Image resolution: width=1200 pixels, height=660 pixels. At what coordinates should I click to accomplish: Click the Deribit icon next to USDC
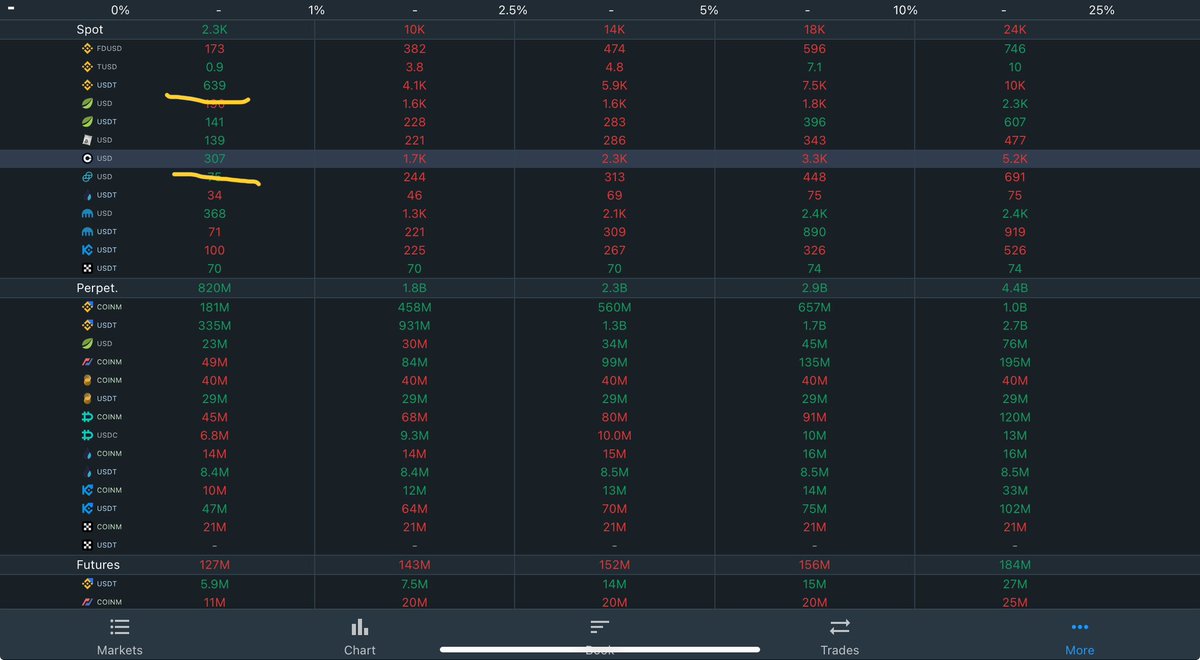87,435
